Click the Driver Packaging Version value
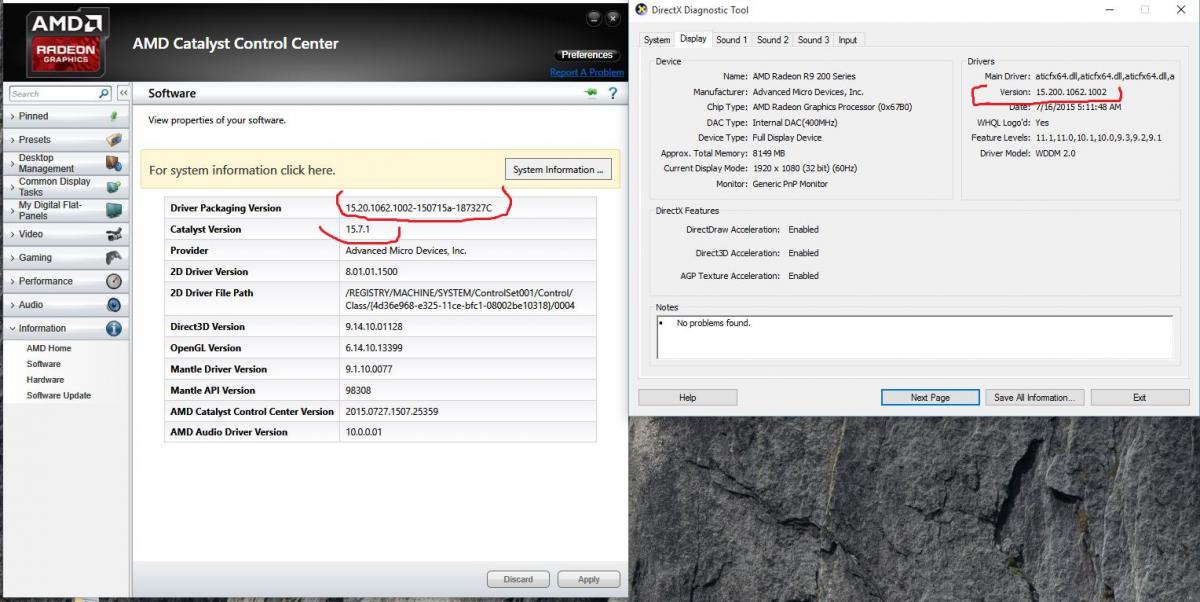The image size is (1200, 602). tap(419, 208)
